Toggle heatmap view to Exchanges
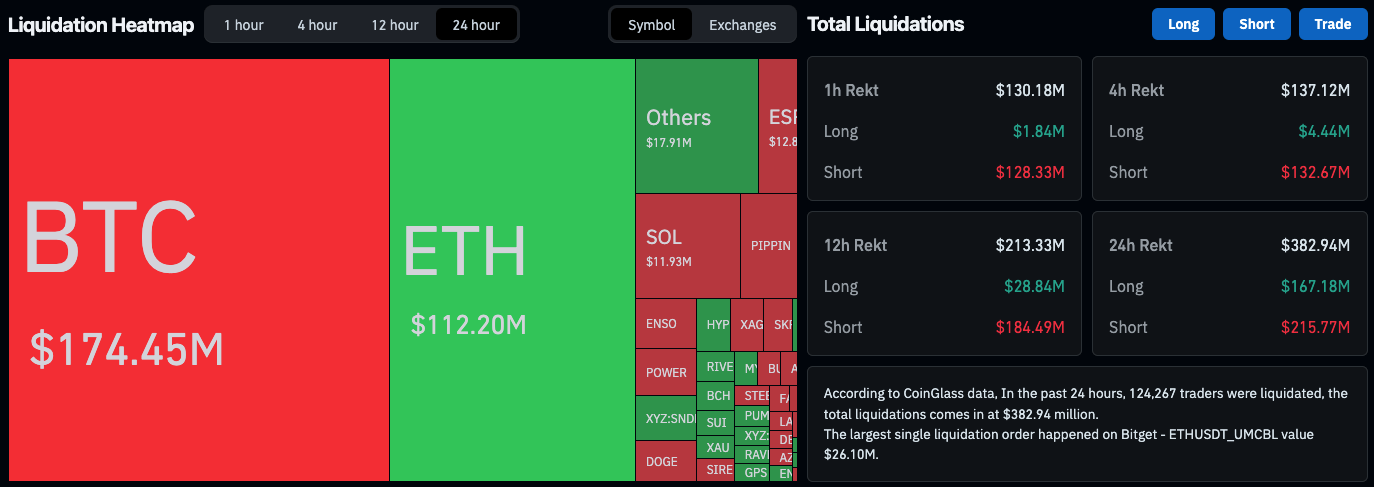This screenshot has height=487, width=1374. coord(742,25)
